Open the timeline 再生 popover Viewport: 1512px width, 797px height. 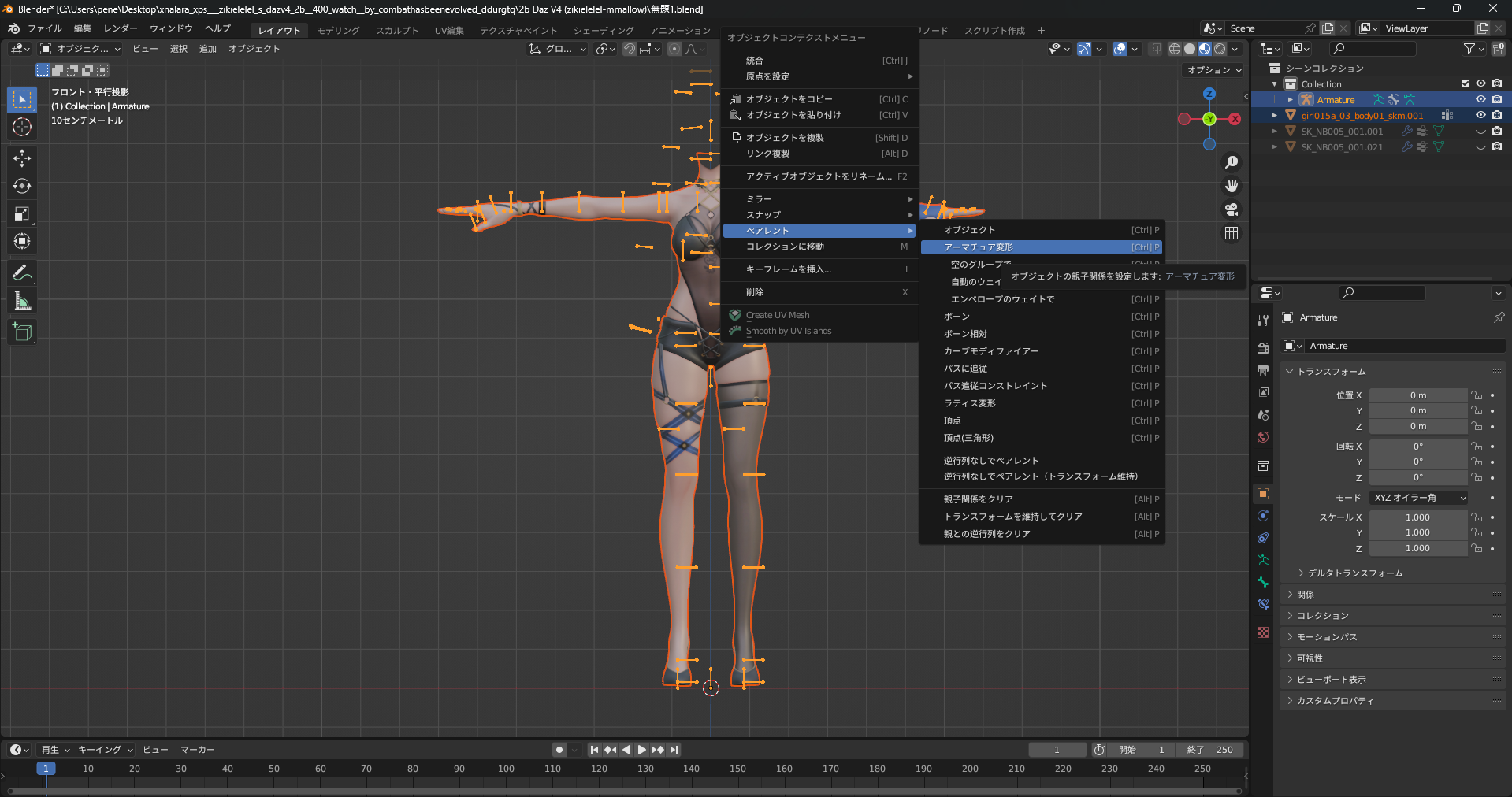tap(55, 750)
